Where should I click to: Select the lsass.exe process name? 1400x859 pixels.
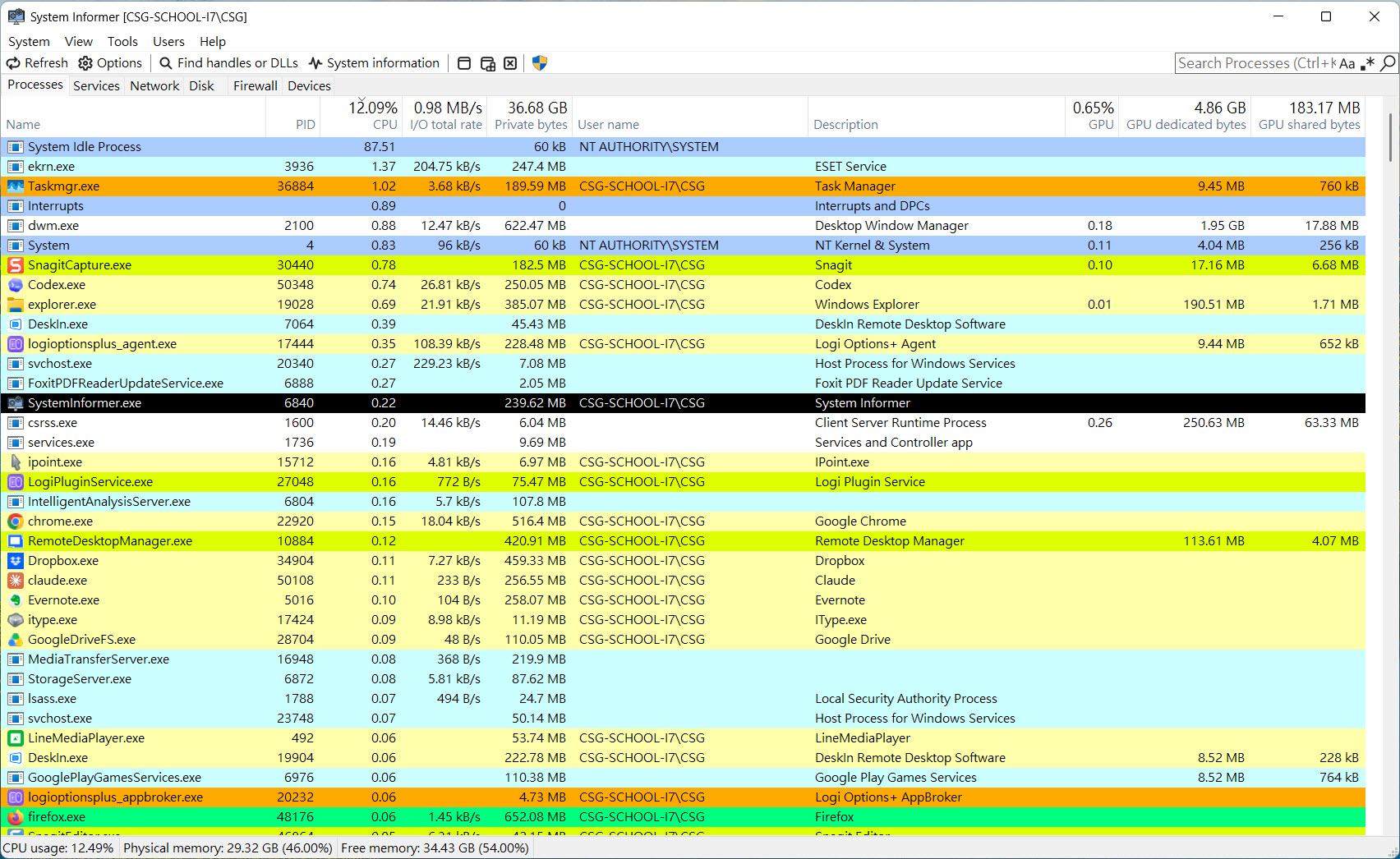click(52, 699)
